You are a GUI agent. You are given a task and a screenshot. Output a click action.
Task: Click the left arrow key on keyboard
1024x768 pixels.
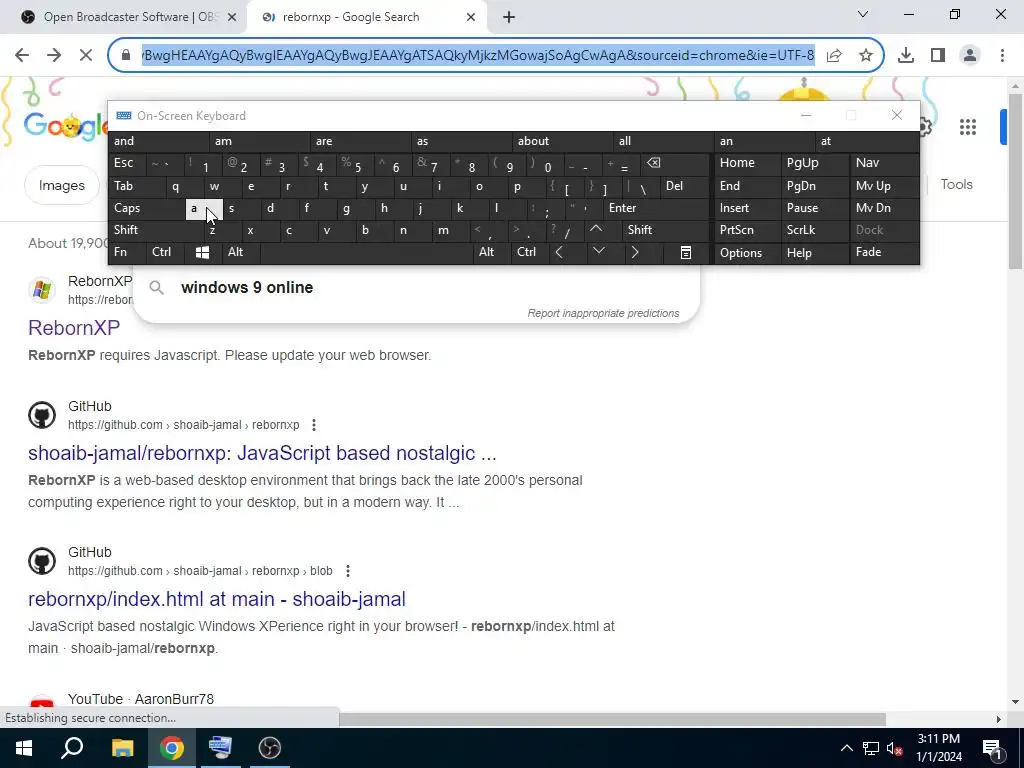(x=559, y=252)
